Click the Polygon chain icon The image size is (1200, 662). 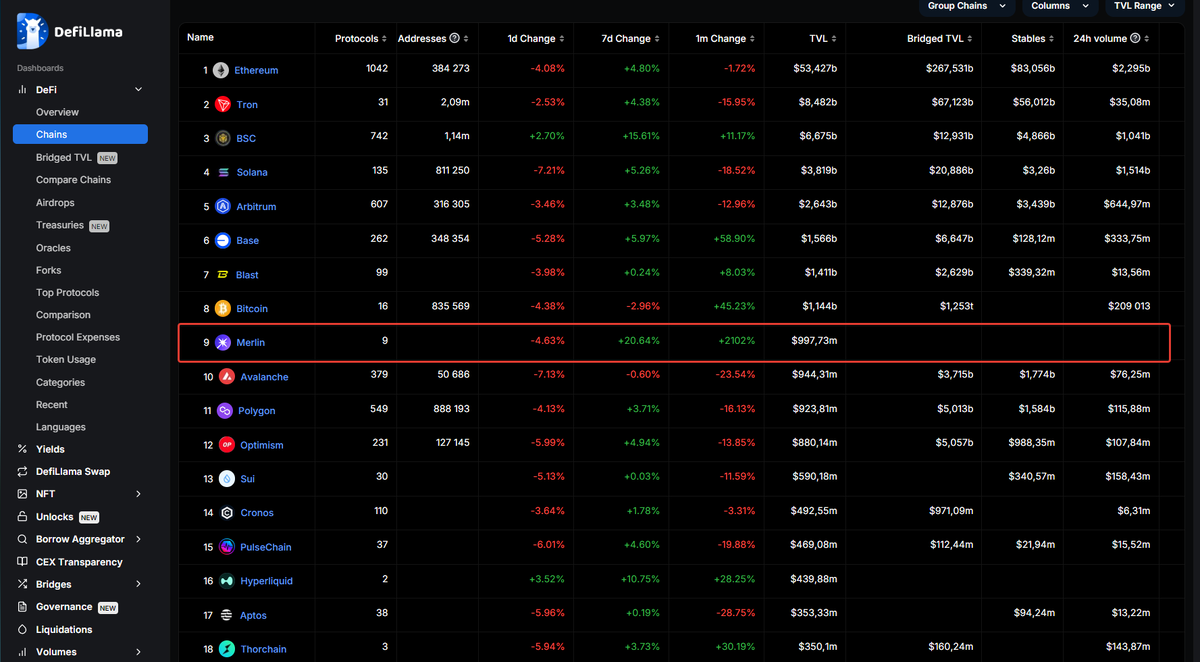point(225,410)
